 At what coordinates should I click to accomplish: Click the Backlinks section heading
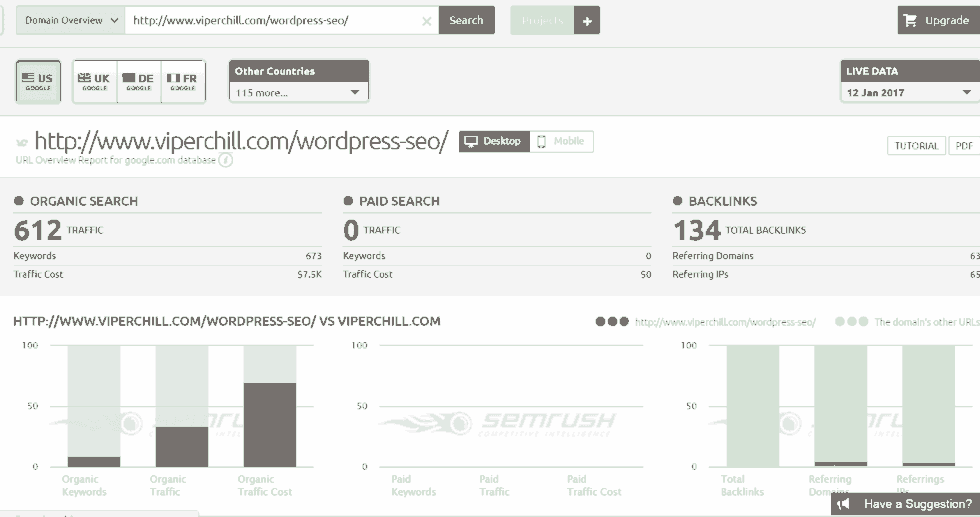[x=722, y=201]
